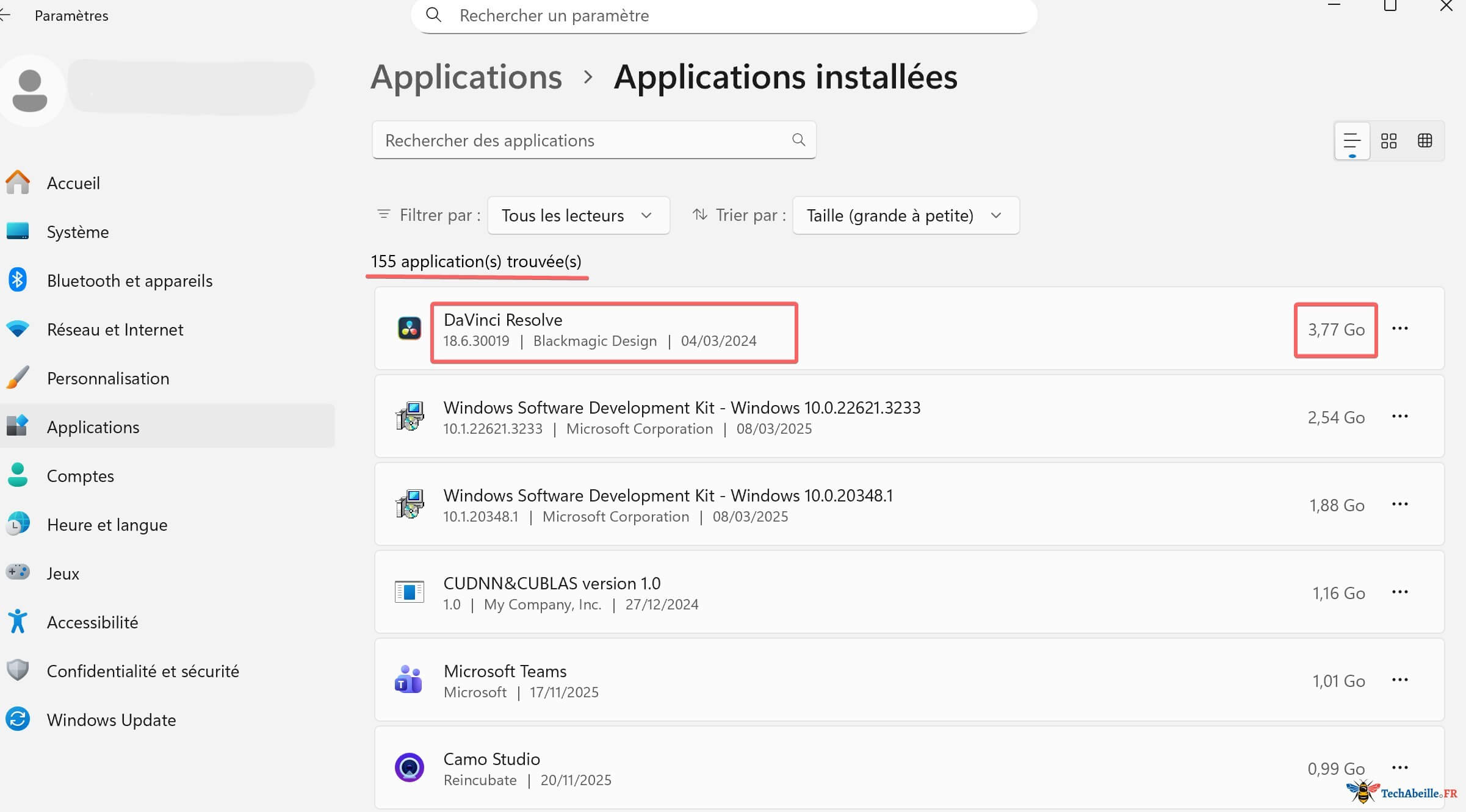
Task: Open the Jeux settings section
Action: [63, 573]
